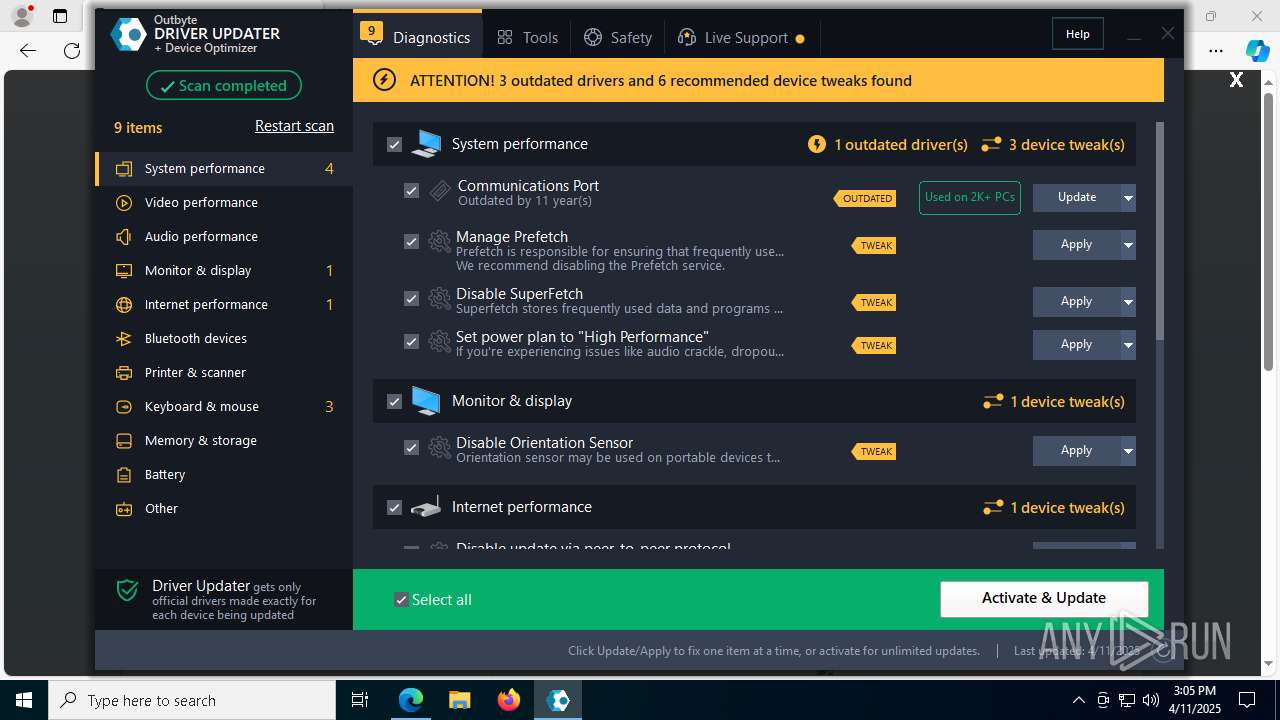Uncheck the Disable SuperFetch checkbox

click(x=411, y=298)
